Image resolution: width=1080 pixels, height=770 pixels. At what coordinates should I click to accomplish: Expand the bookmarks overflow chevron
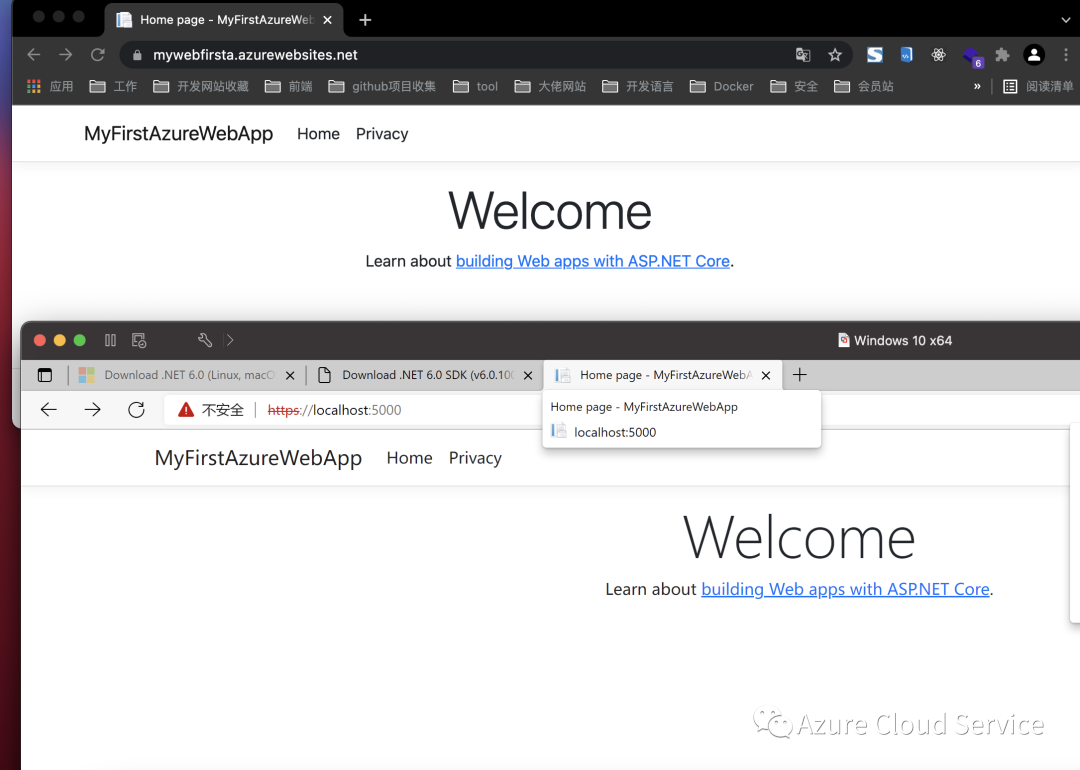pyautogui.click(x=977, y=86)
